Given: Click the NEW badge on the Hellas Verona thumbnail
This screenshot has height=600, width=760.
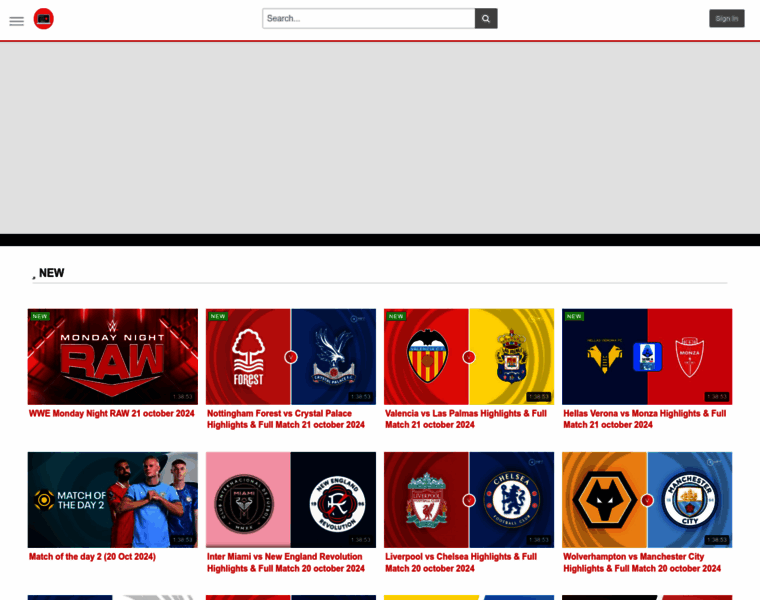Looking at the screenshot, I should click(574, 316).
